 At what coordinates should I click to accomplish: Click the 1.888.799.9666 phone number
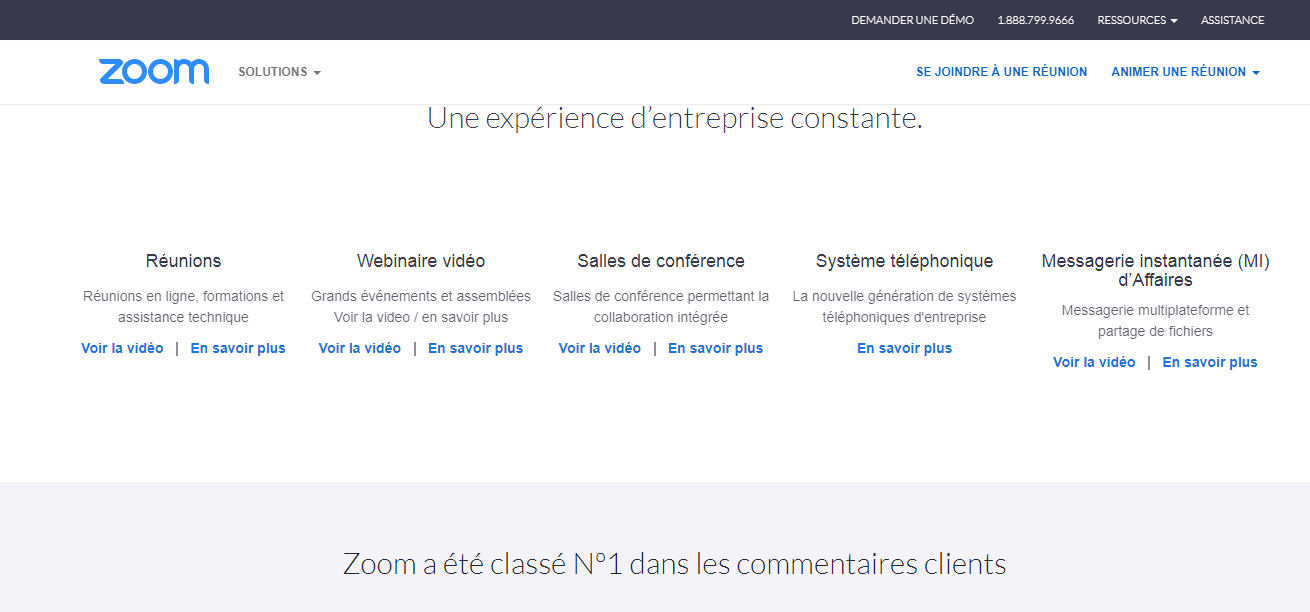click(x=1035, y=20)
